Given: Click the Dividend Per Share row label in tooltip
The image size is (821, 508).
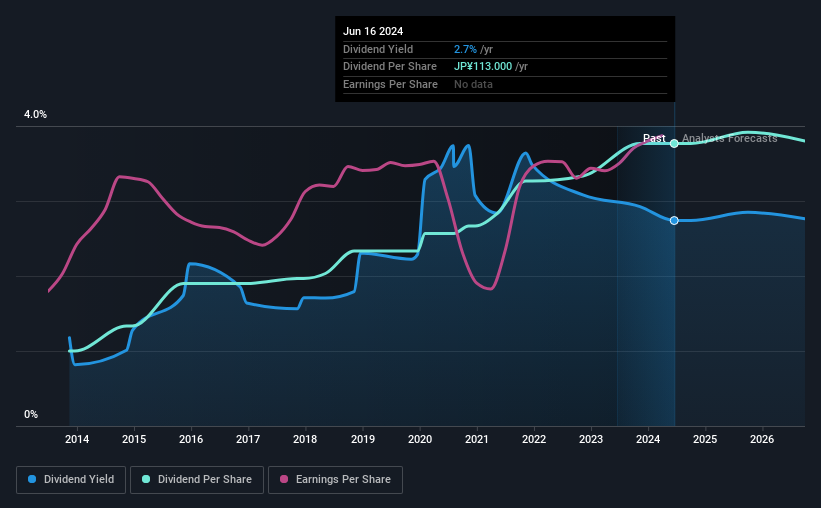Looking at the screenshot, I should [x=390, y=67].
